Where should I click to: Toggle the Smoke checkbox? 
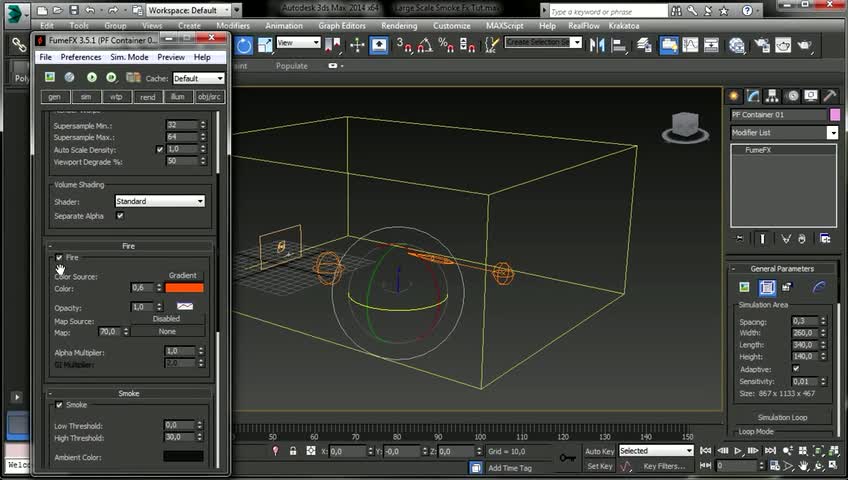click(59, 405)
